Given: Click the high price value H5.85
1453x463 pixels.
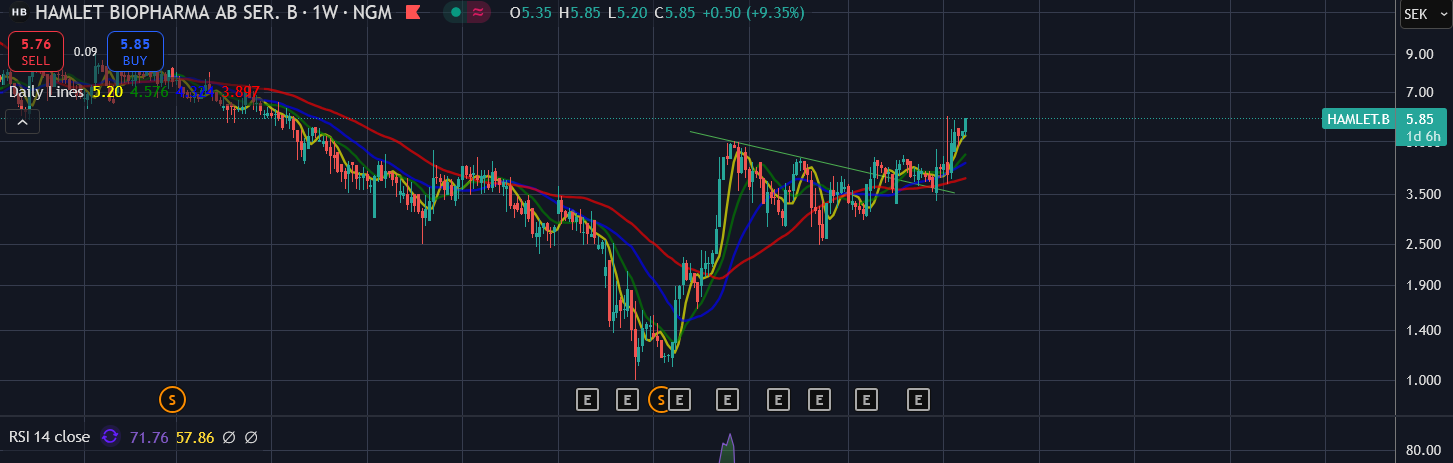Looking at the screenshot, I should [579, 13].
